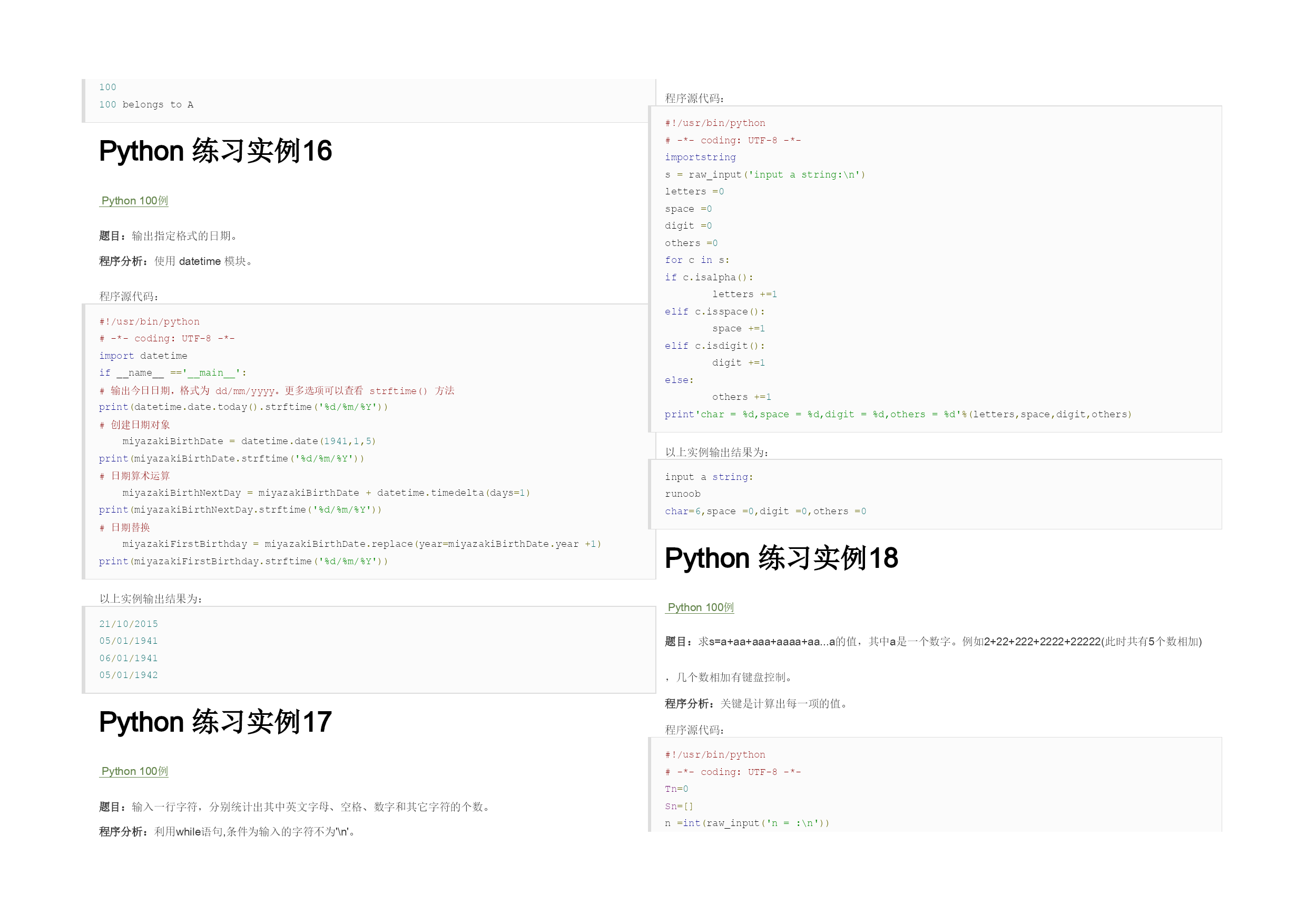Screen dimensions: 1307x924
Task: Click the line 'others +=1'
Action: tap(741, 397)
